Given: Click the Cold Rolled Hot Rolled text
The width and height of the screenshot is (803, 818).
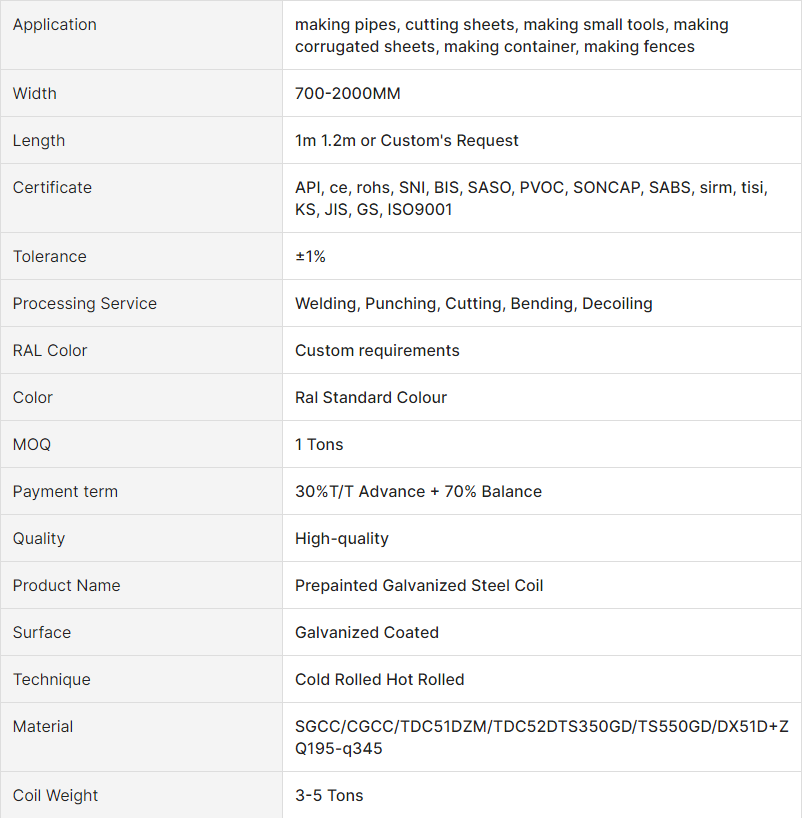Looking at the screenshot, I should (x=379, y=679).
